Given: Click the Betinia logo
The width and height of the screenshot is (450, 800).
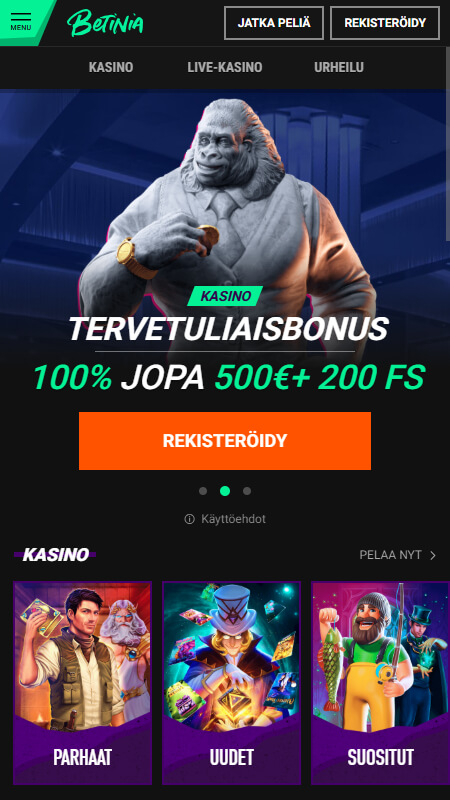Looking at the screenshot, I should 105,23.
